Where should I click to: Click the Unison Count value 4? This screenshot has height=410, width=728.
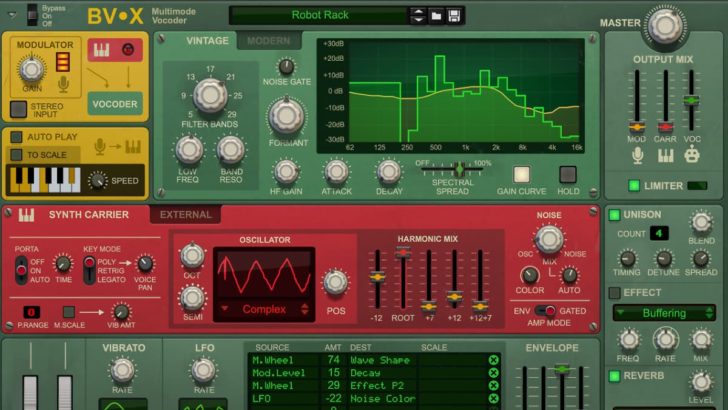pyautogui.click(x=658, y=233)
